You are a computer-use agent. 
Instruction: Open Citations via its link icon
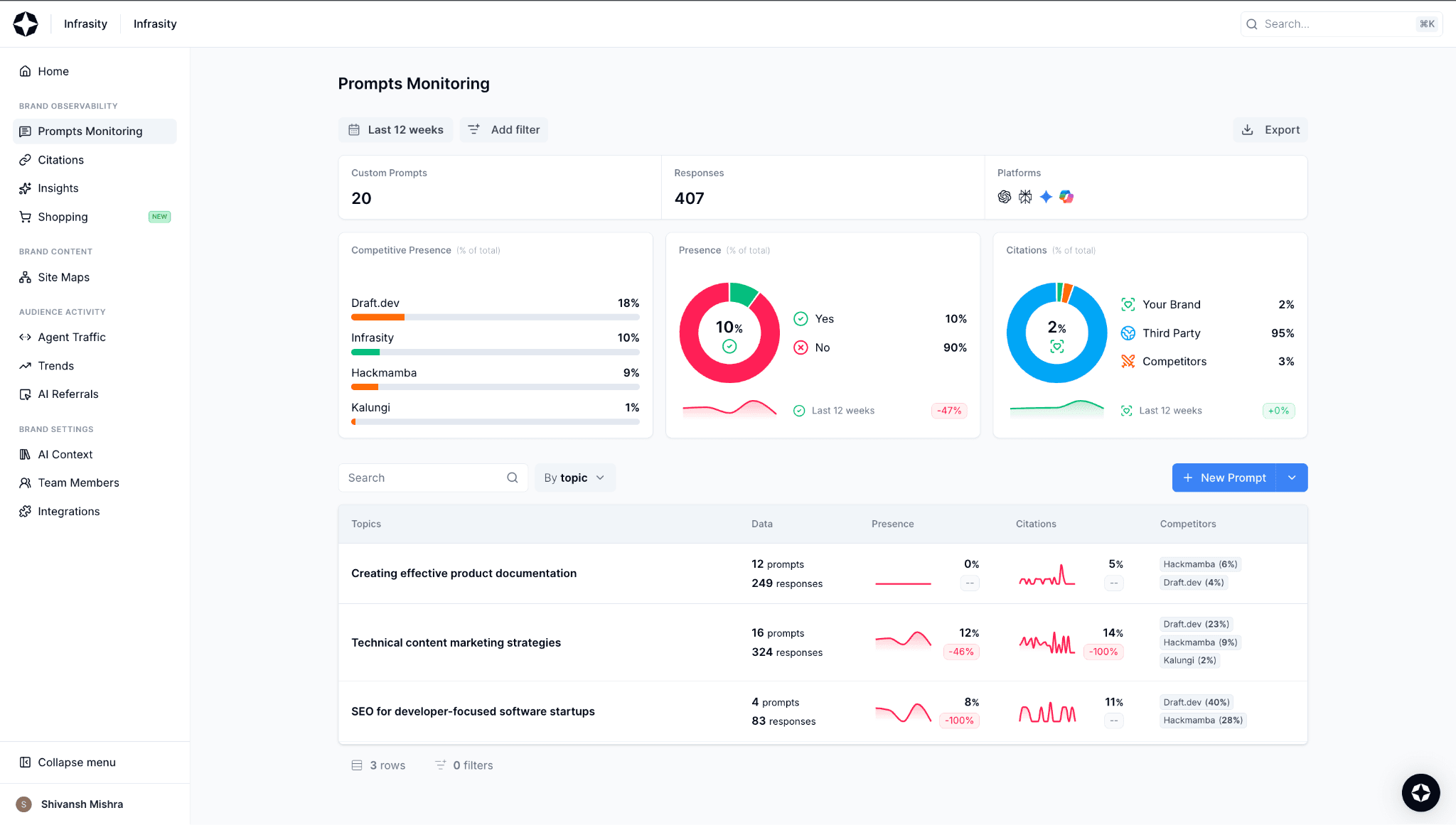pos(26,160)
